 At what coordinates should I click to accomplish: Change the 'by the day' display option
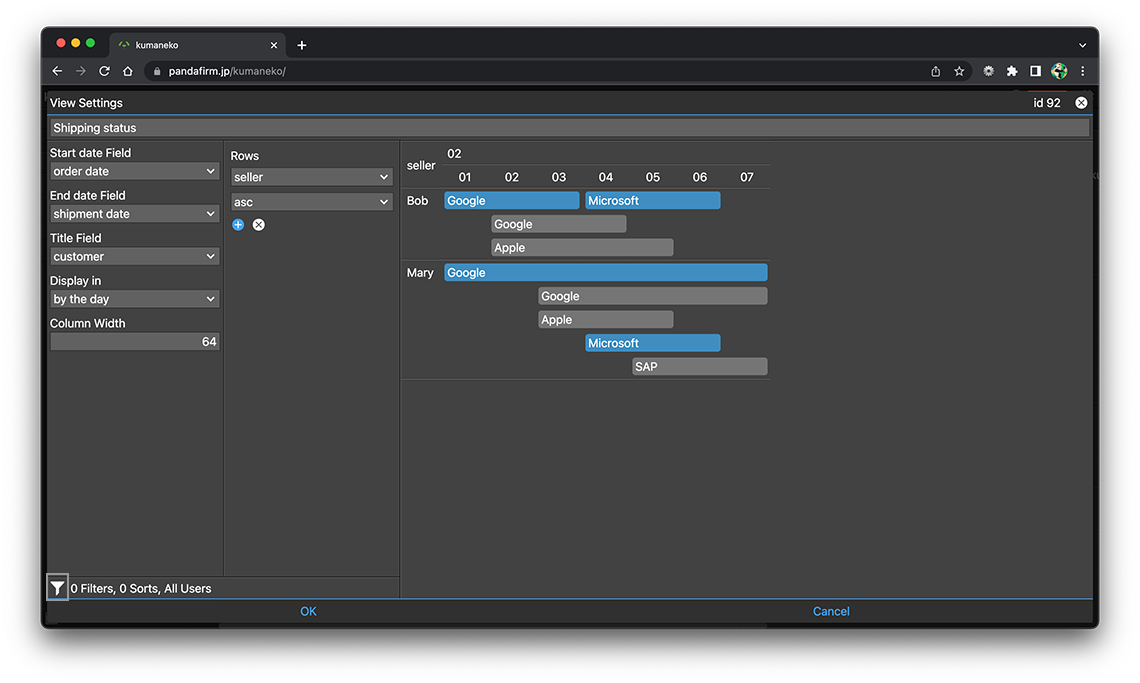pyautogui.click(x=134, y=299)
